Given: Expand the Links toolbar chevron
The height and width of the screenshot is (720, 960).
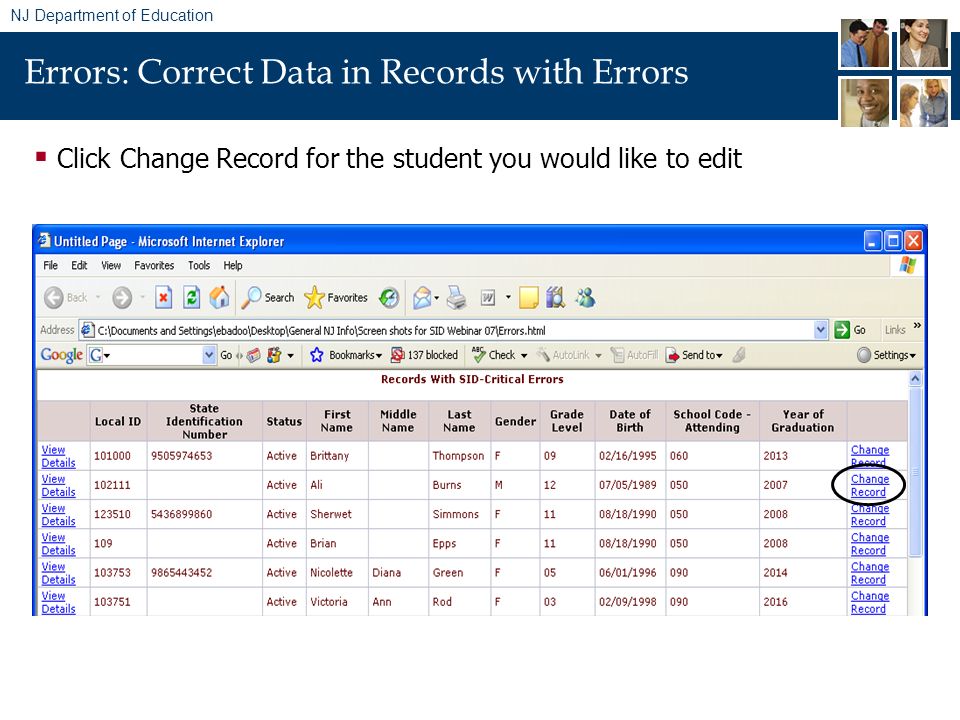Looking at the screenshot, I should click(917, 326).
